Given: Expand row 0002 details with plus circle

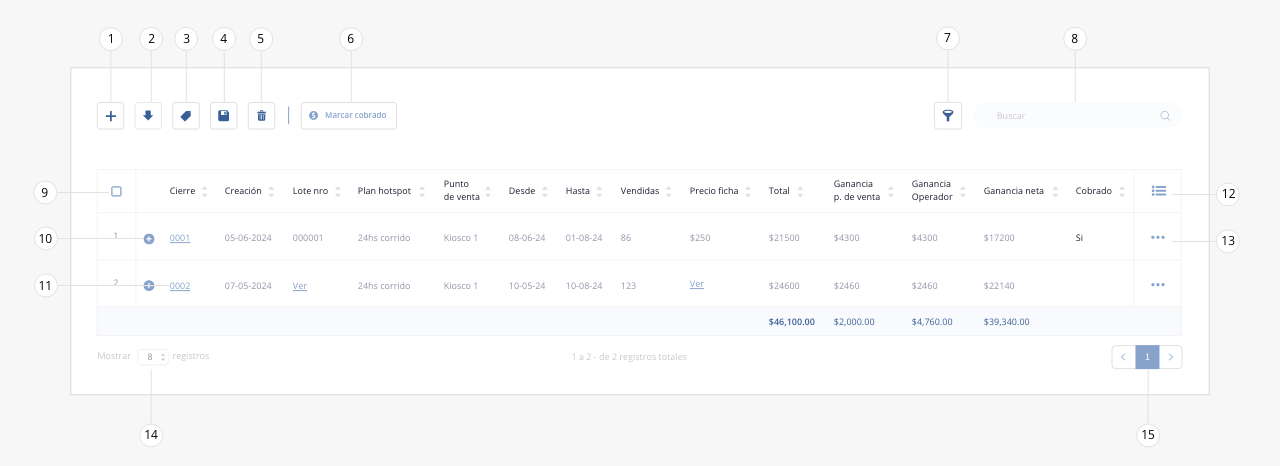Looking at the screenshot, I should pyautogui.click(x=149, y=286).
